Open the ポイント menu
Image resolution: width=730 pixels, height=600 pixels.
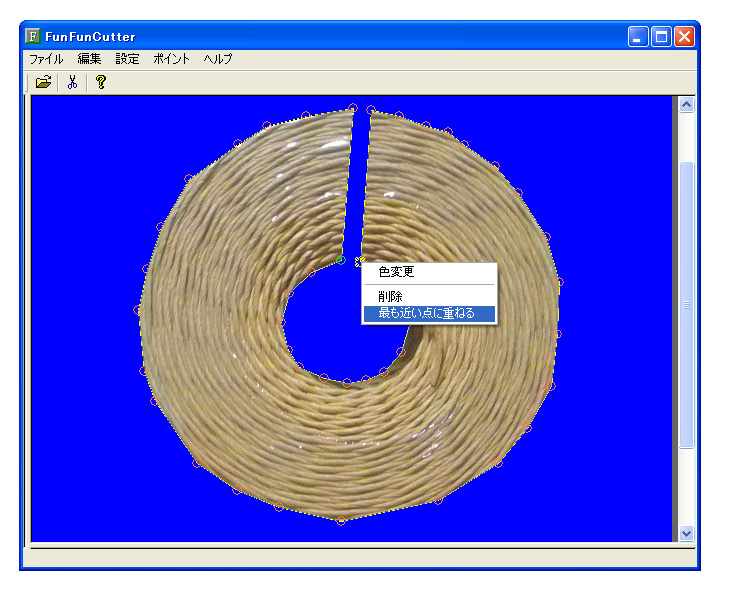(171, 59)
